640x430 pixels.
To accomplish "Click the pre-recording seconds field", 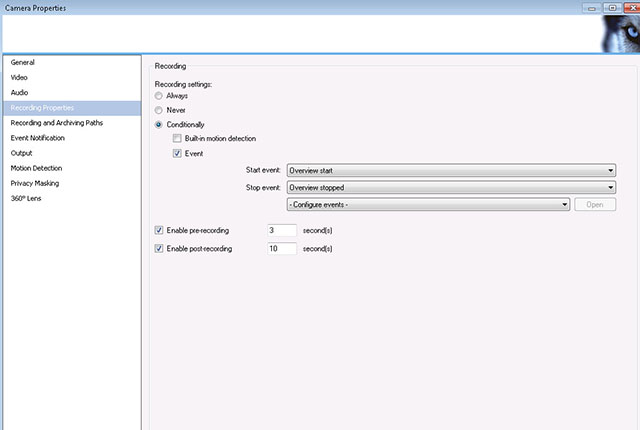I will click(281, 230).
